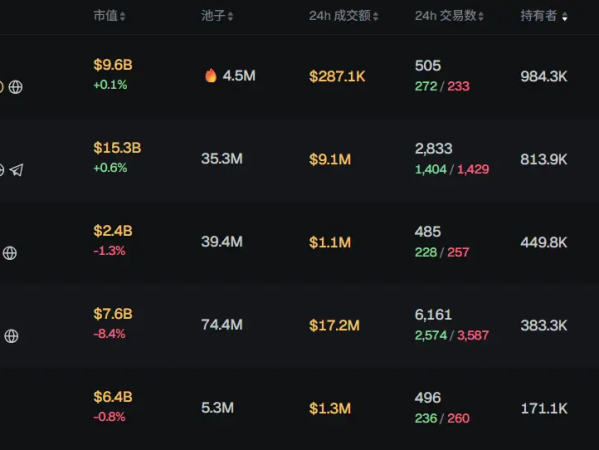The image size is (599, 450).
Task: Click the fire icon beside 4.5M
Action: click(210, 75)
